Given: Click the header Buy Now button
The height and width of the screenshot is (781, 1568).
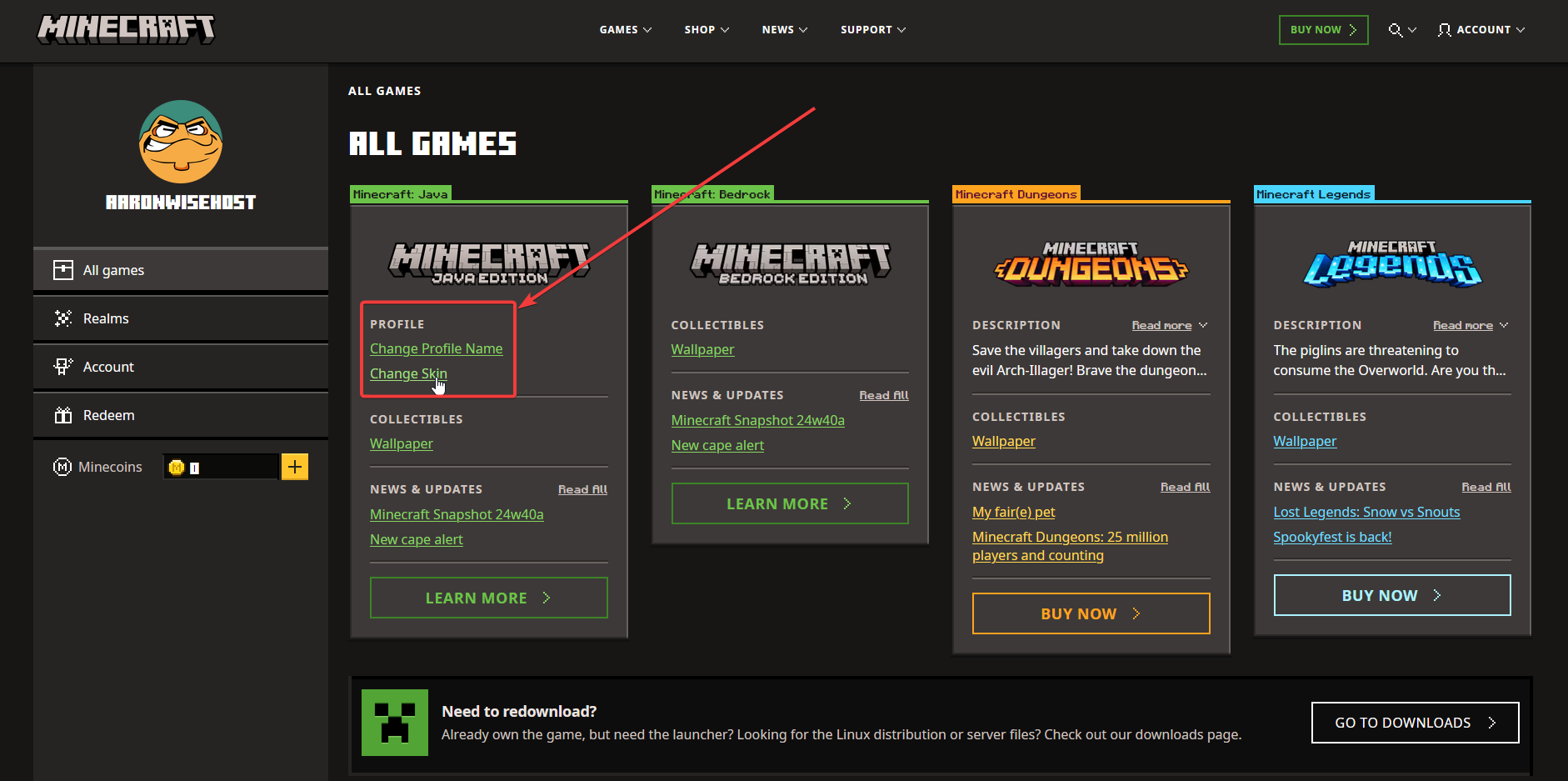Looking at the screenshot, I should (x=1323, y=30).
